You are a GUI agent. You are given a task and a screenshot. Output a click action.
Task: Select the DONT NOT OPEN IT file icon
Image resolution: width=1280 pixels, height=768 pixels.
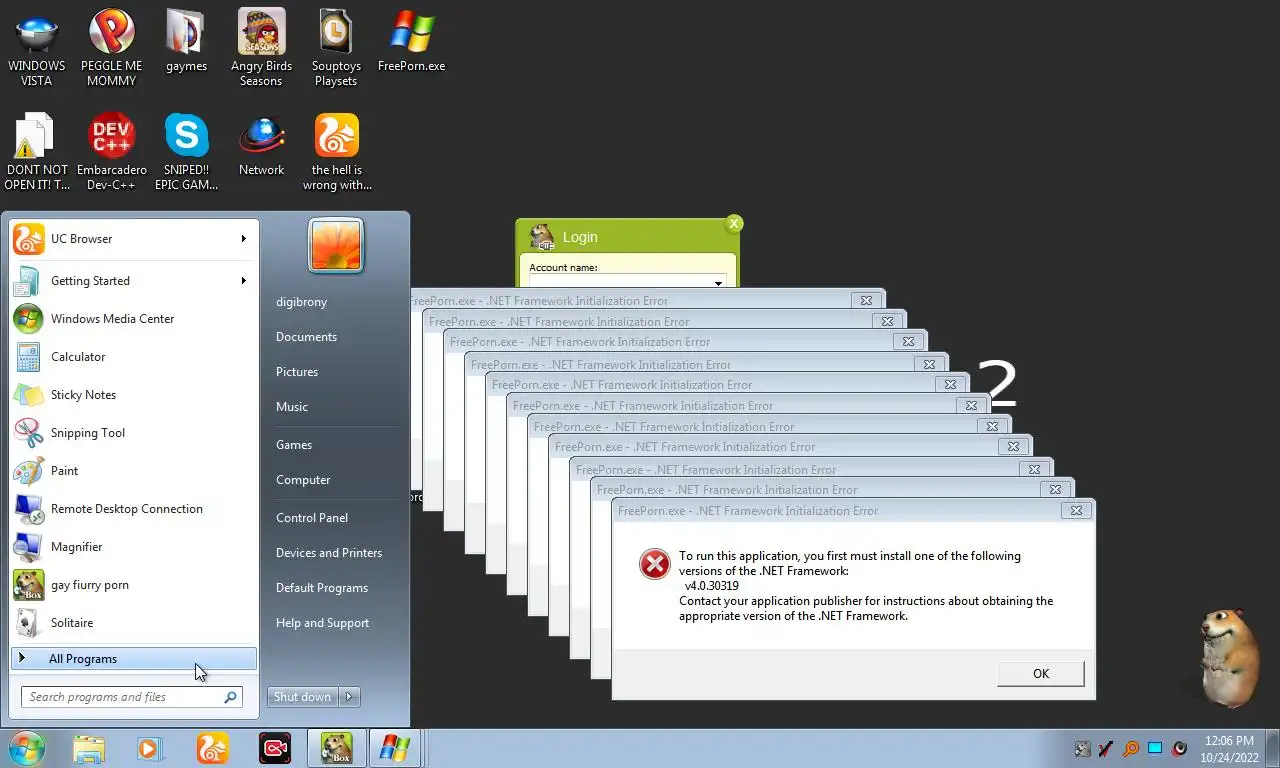coord(36,152)
